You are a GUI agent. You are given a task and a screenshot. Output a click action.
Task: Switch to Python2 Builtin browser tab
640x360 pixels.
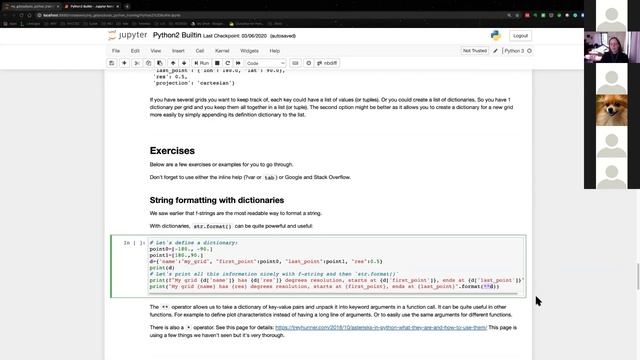[x=91, y=6]
